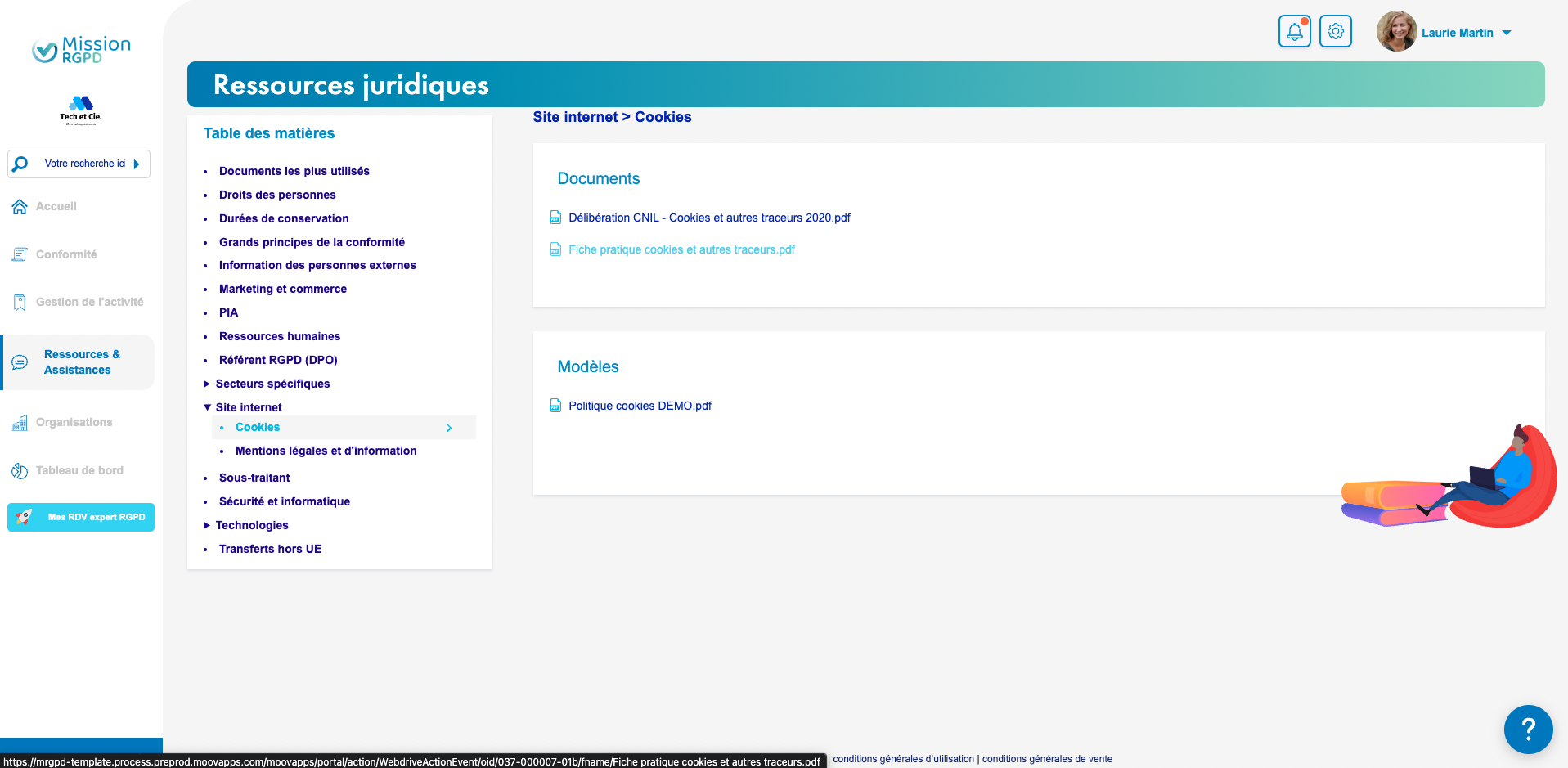Click the Tech et Cie company logo
Image resolution: width=1568 pixels, height=768 pixels.
81,110
